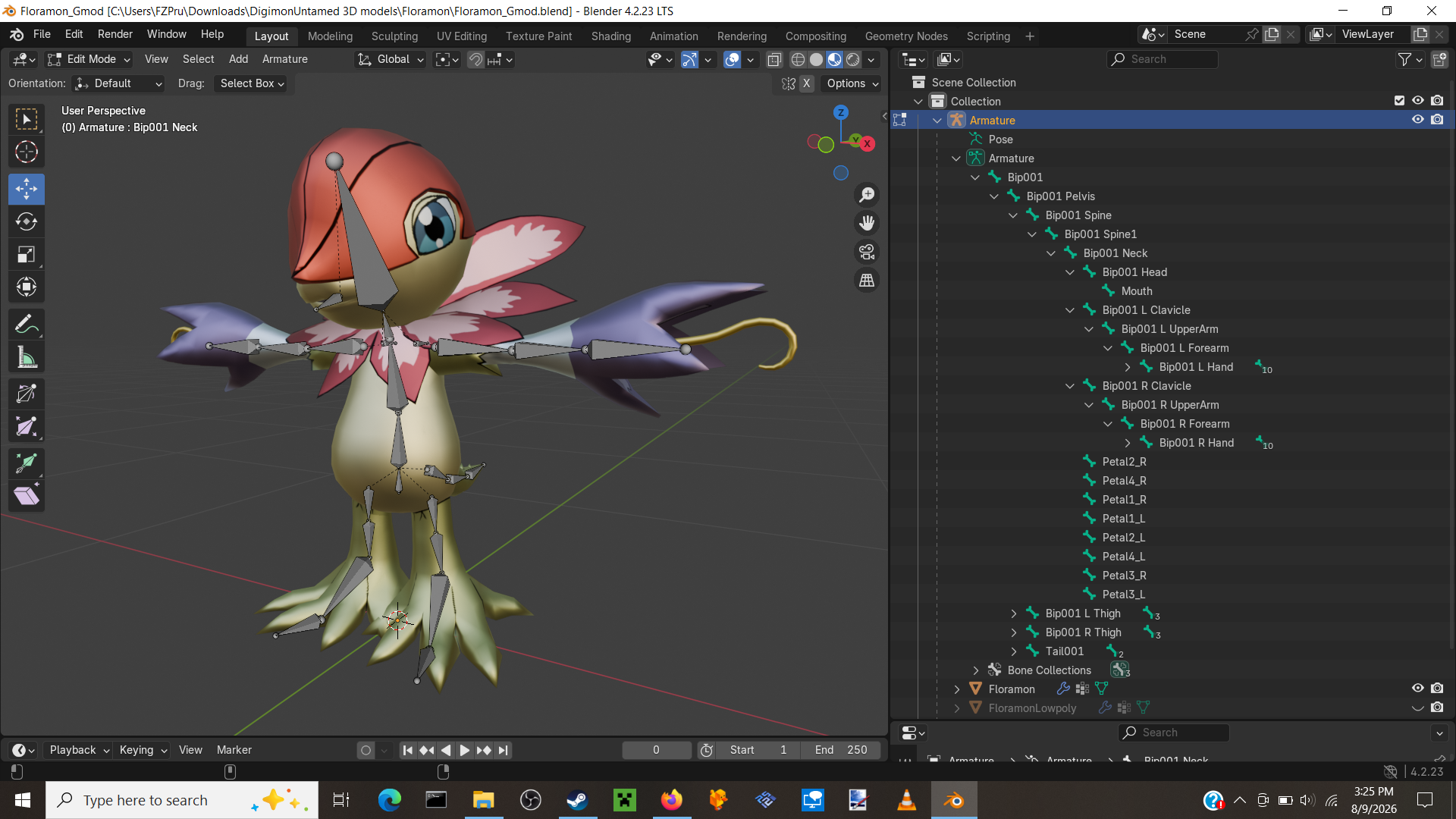Open the Keying popover

pyautogui.click(x=143, y=750)
